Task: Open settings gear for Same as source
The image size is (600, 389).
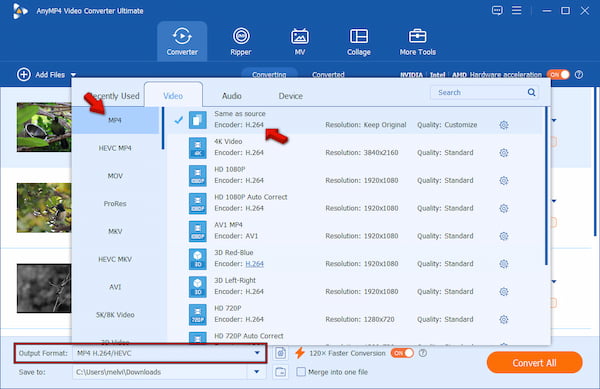Action: (504, 125)
